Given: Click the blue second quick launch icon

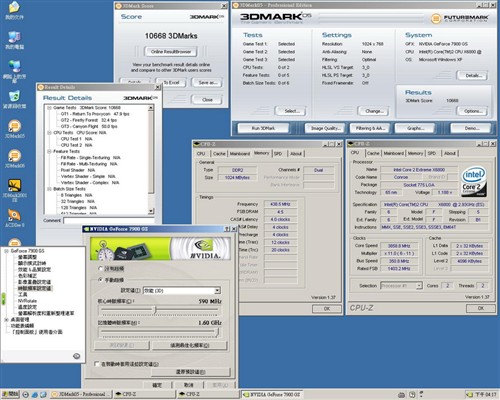Looking at the screenshot, I should pos(35,394).
